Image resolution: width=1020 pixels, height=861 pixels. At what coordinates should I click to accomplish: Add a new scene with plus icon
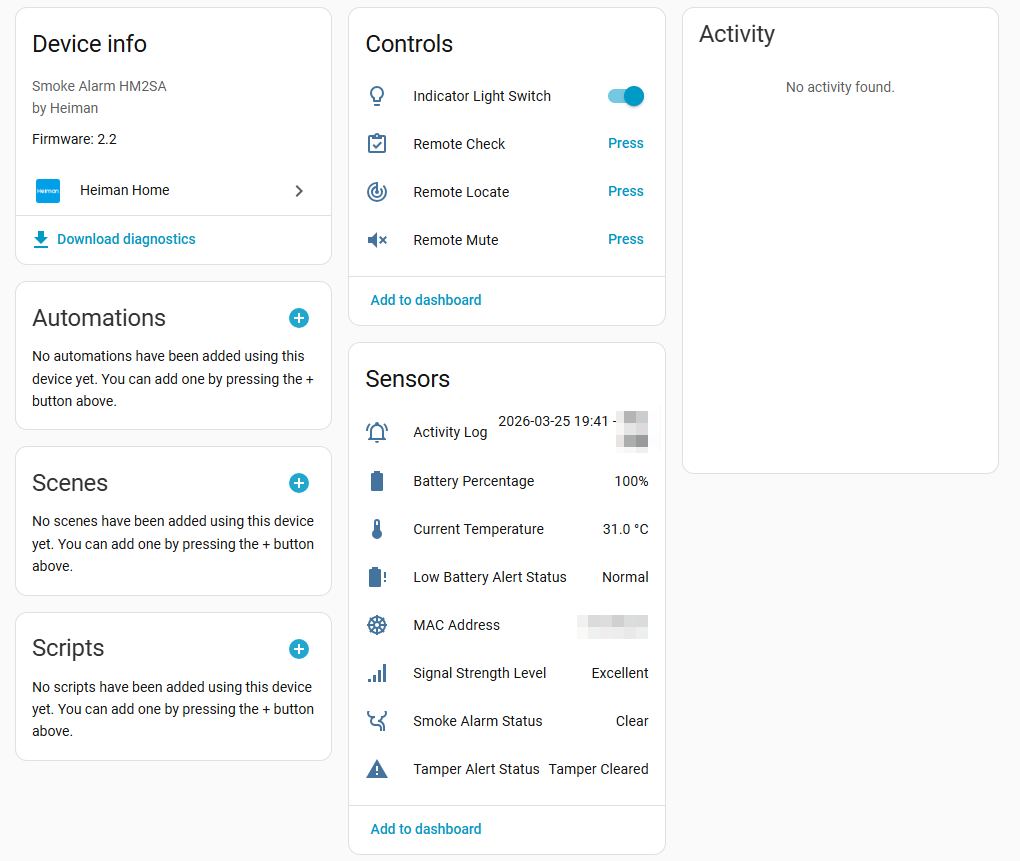tap(299, 483)
